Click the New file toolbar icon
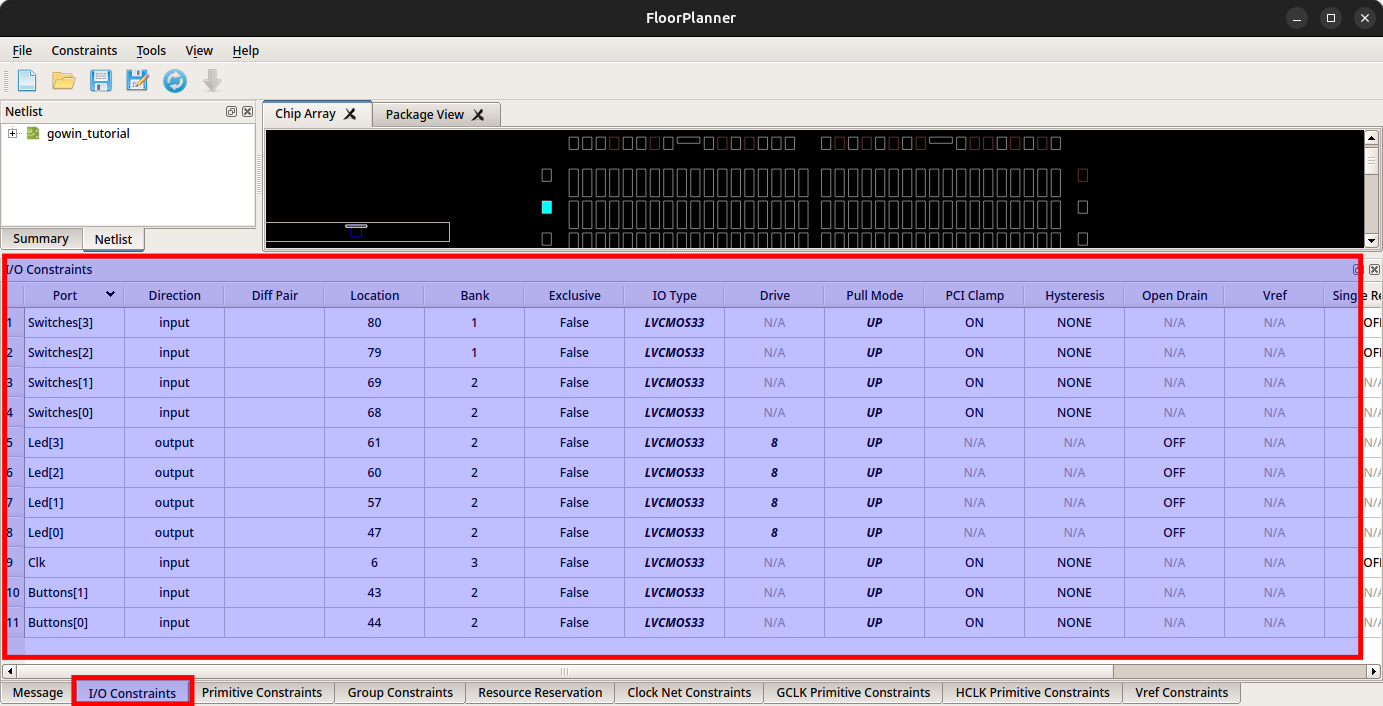 click(26, 81)
